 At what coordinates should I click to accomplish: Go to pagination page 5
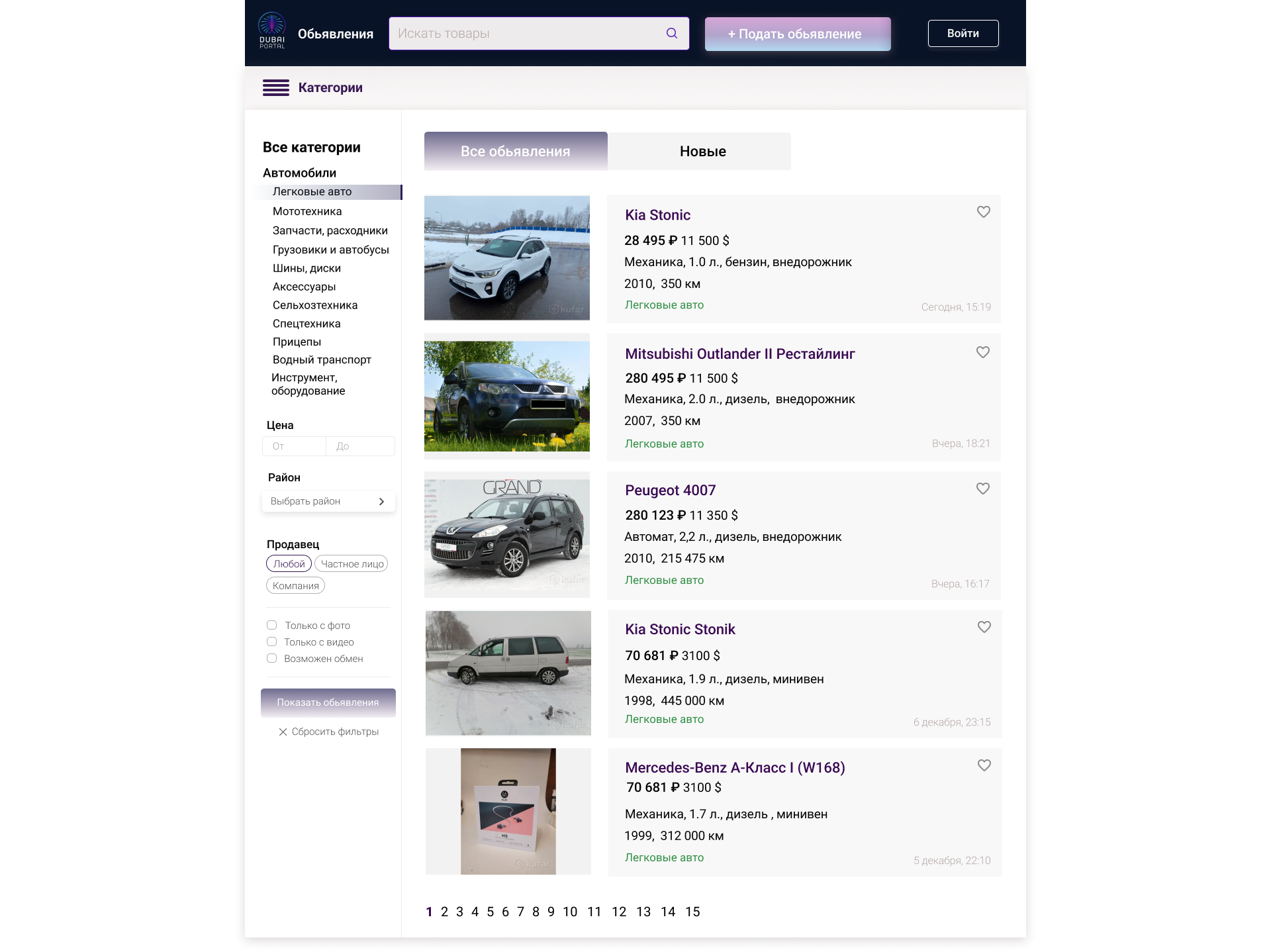coord(490,912)
